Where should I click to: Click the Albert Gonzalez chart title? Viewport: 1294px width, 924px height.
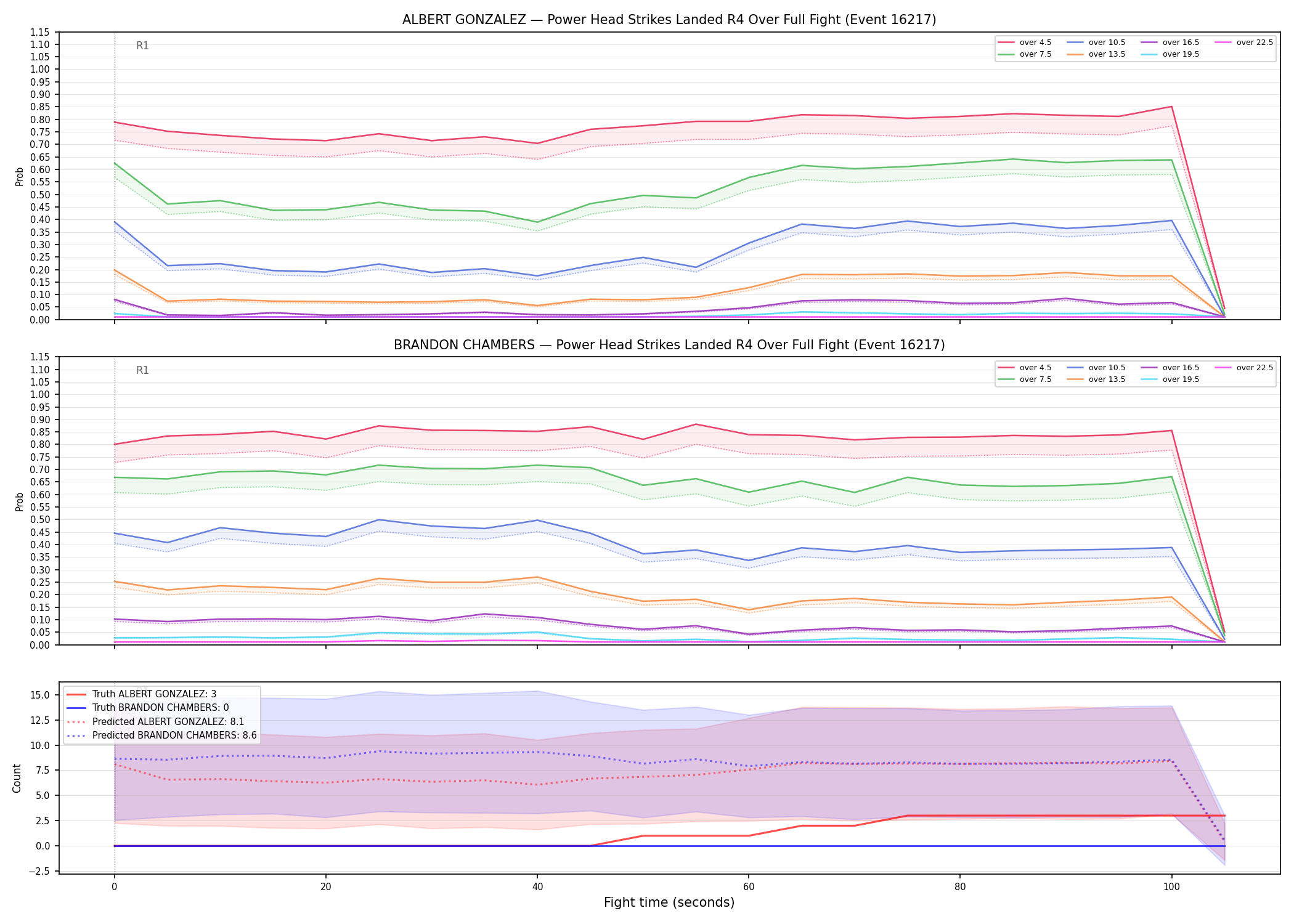(669, 20)
